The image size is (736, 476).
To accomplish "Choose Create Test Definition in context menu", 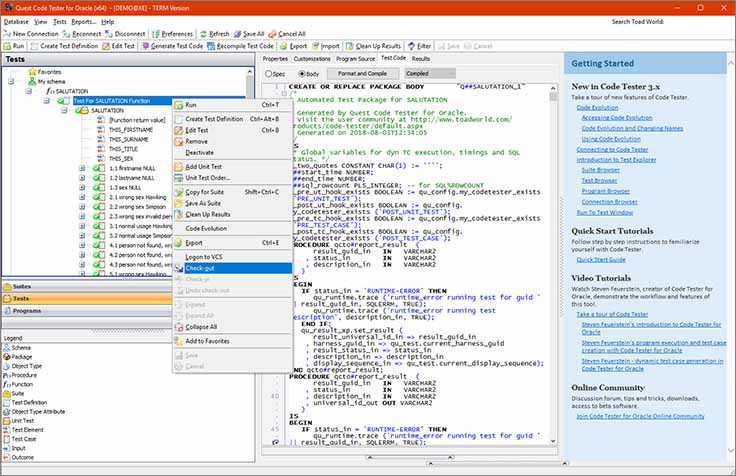I will click(232, 119).
